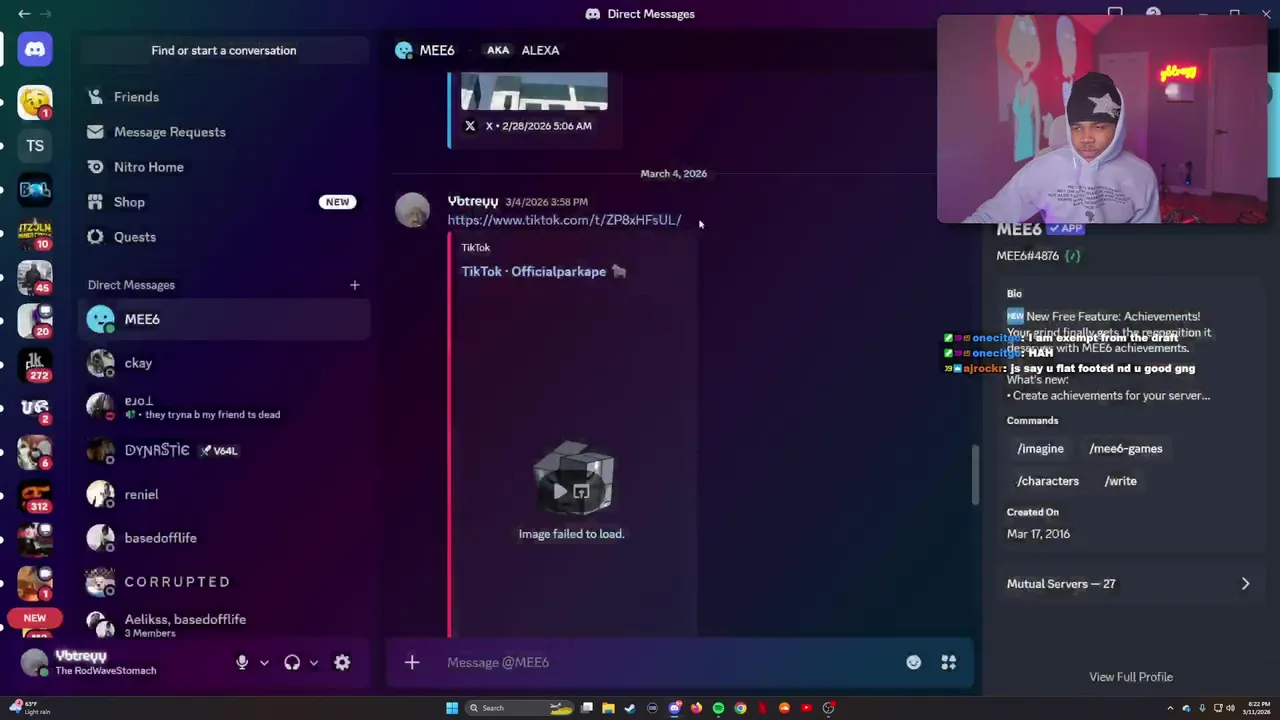The image size is (1280, 720).
Task: Open YouTube icon in taskbar
Action: click(x=806, y=708)
